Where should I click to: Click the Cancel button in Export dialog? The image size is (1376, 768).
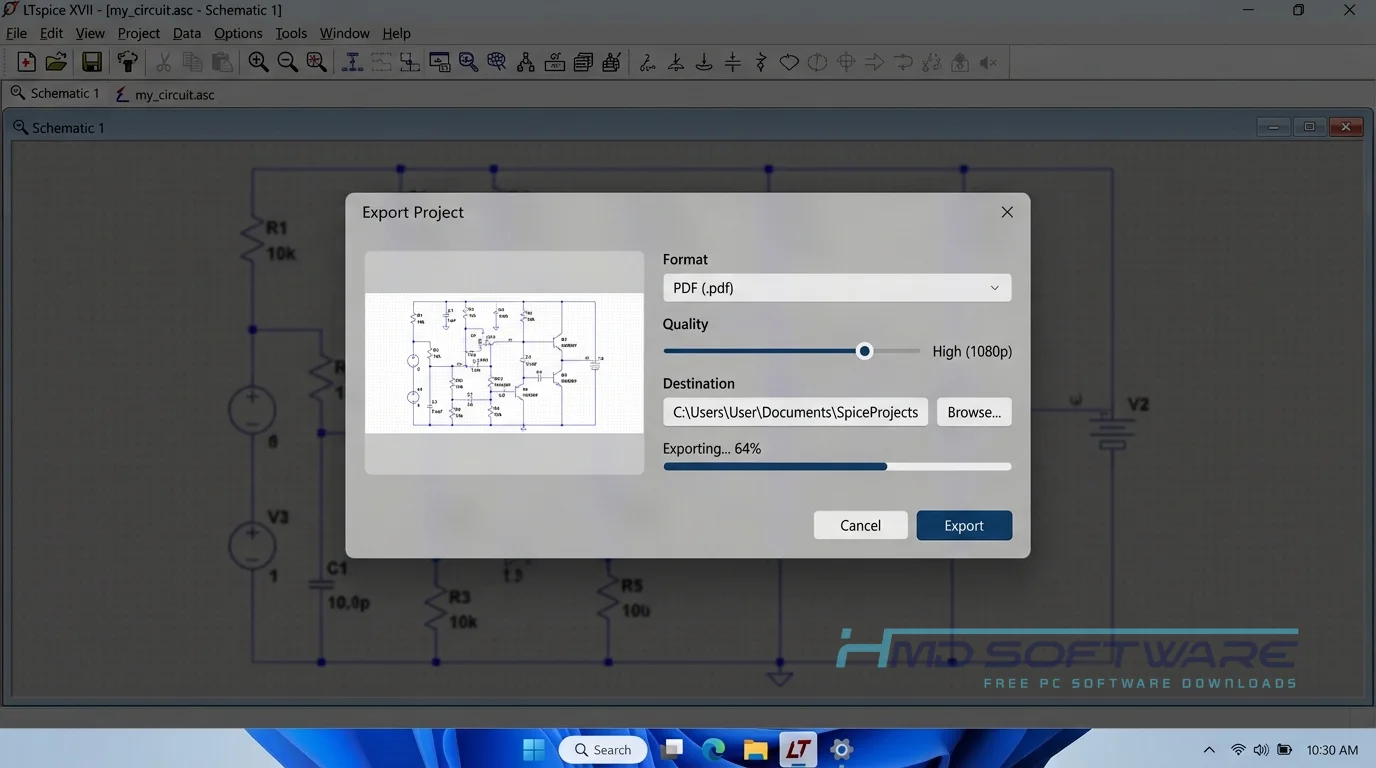tap(860, 525)
